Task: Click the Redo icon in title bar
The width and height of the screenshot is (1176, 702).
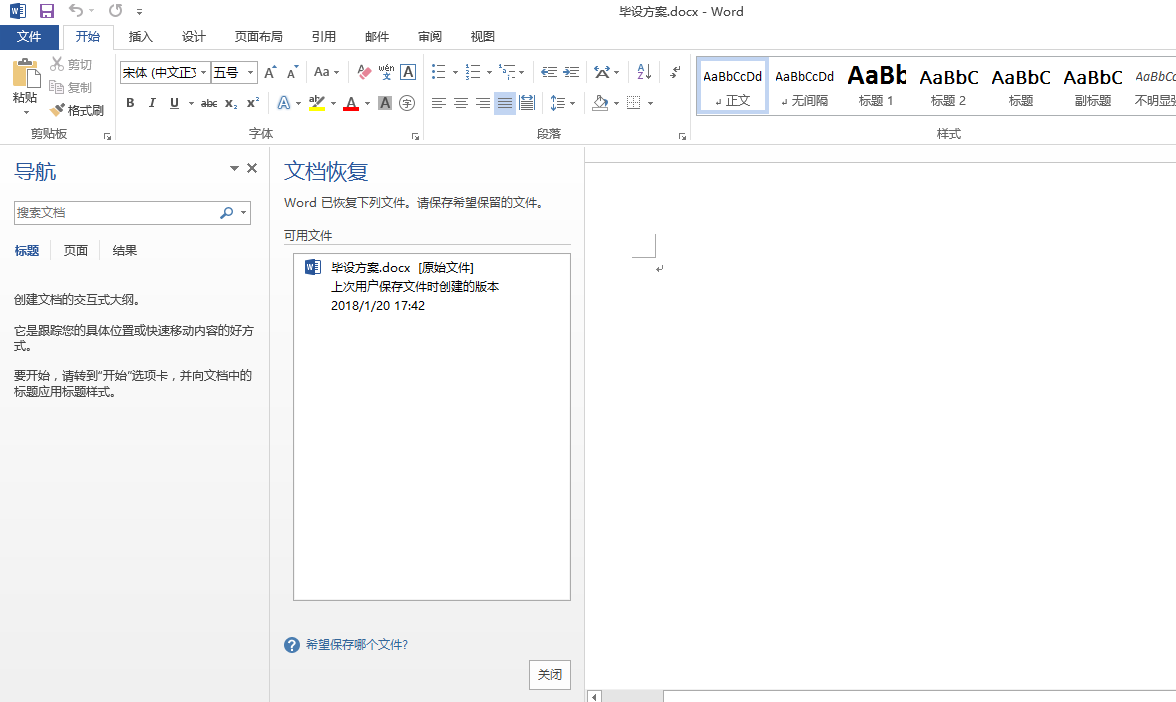Action: [116, 10]
